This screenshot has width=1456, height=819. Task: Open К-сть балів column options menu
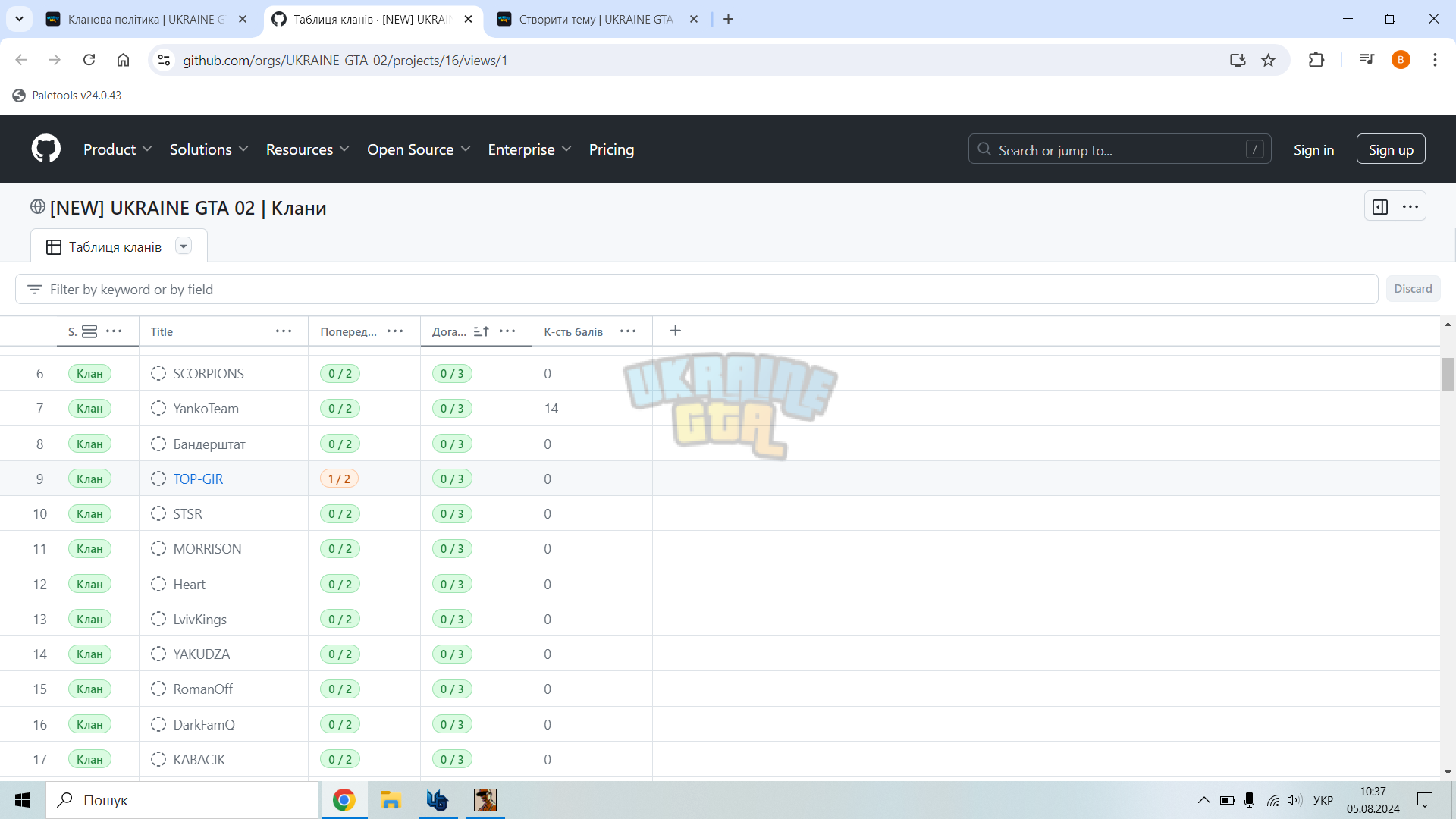pyautogui.click(x=628, y=331)
